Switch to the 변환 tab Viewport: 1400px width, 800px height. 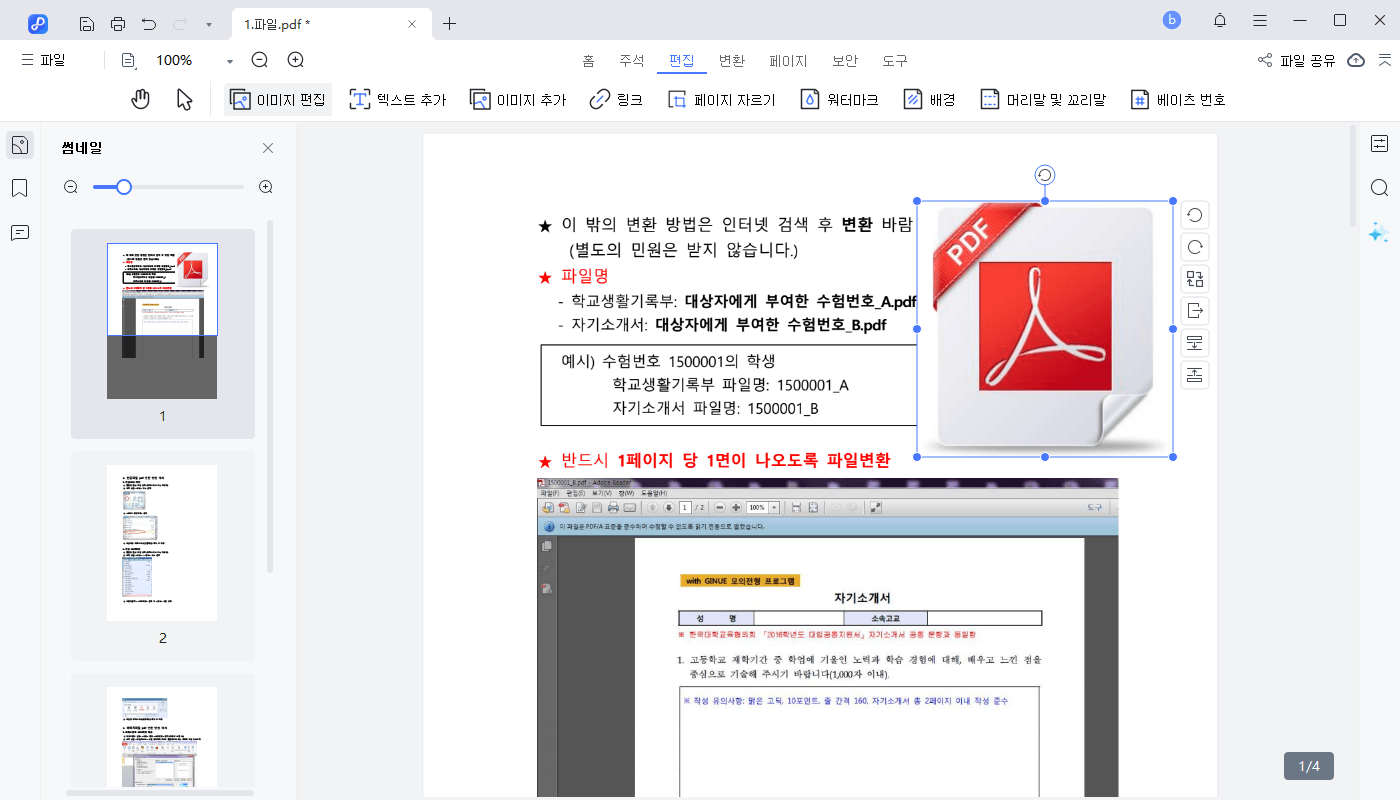point(732,60)
